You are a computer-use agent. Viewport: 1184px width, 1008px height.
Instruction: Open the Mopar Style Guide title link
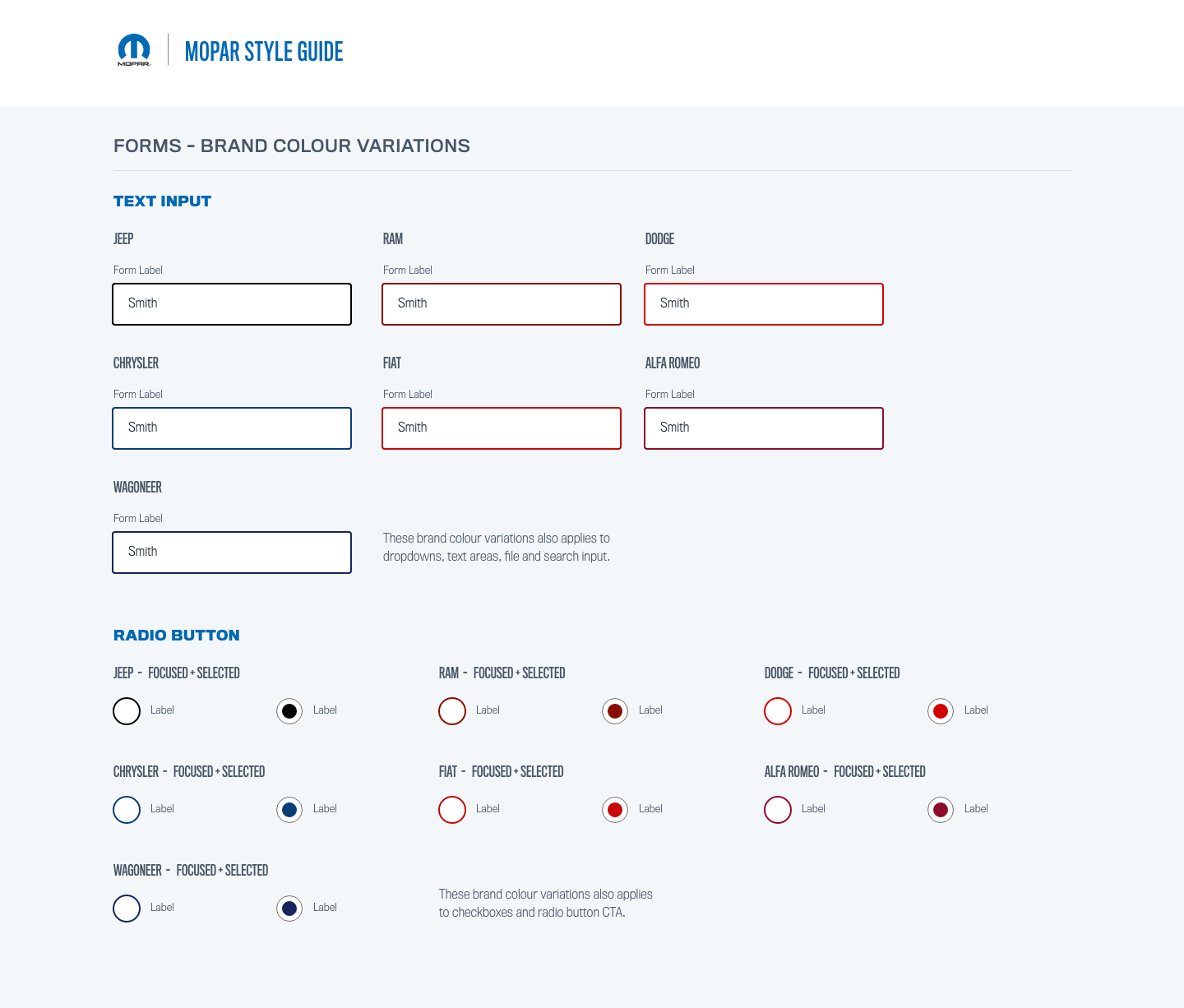click(x=264, y=51)
